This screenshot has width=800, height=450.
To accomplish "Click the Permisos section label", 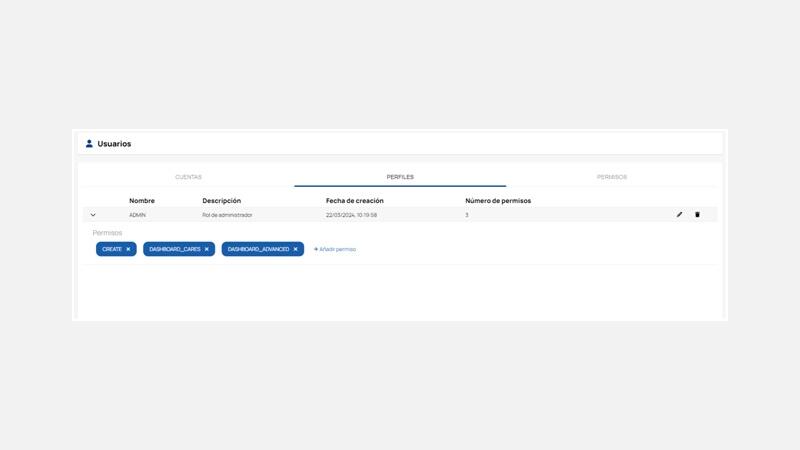I will [x=107, y=233].
